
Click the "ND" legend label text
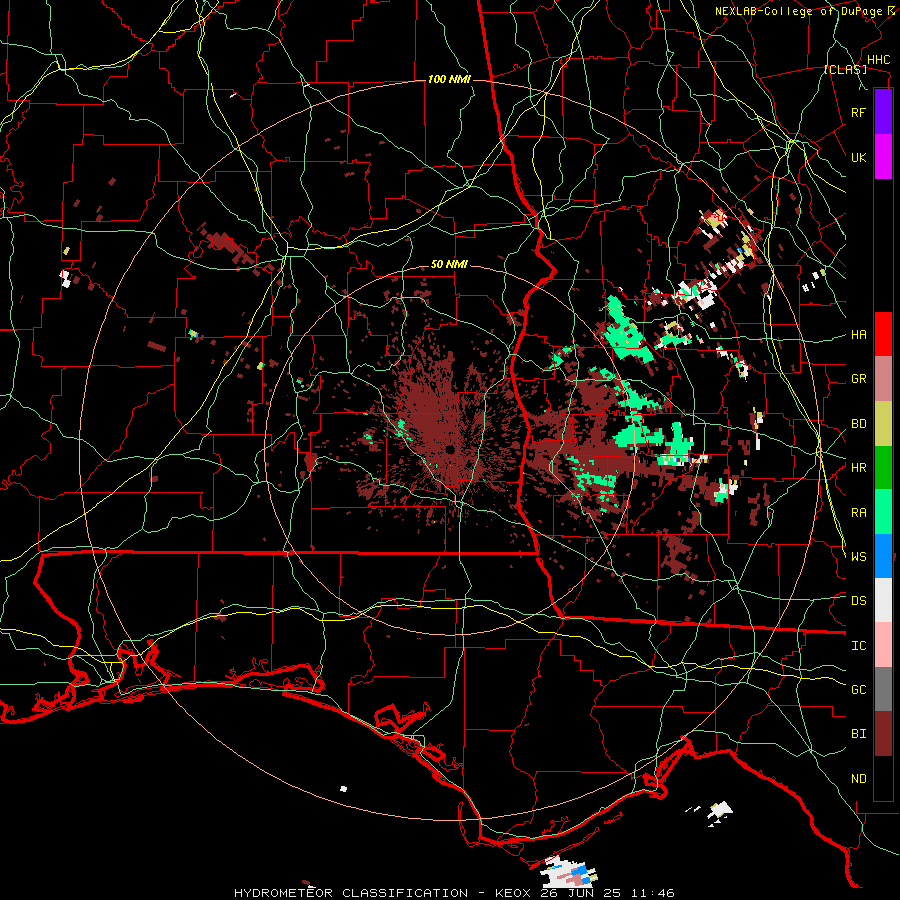[x=858, y=779]
